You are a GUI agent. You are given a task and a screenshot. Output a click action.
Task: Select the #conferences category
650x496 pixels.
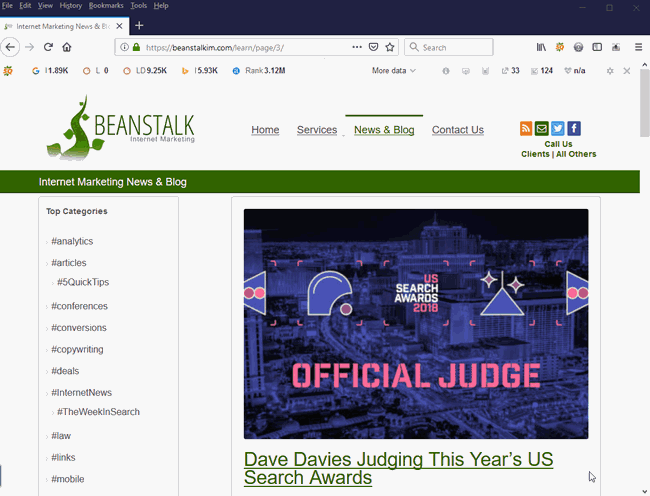coord(79,306)
